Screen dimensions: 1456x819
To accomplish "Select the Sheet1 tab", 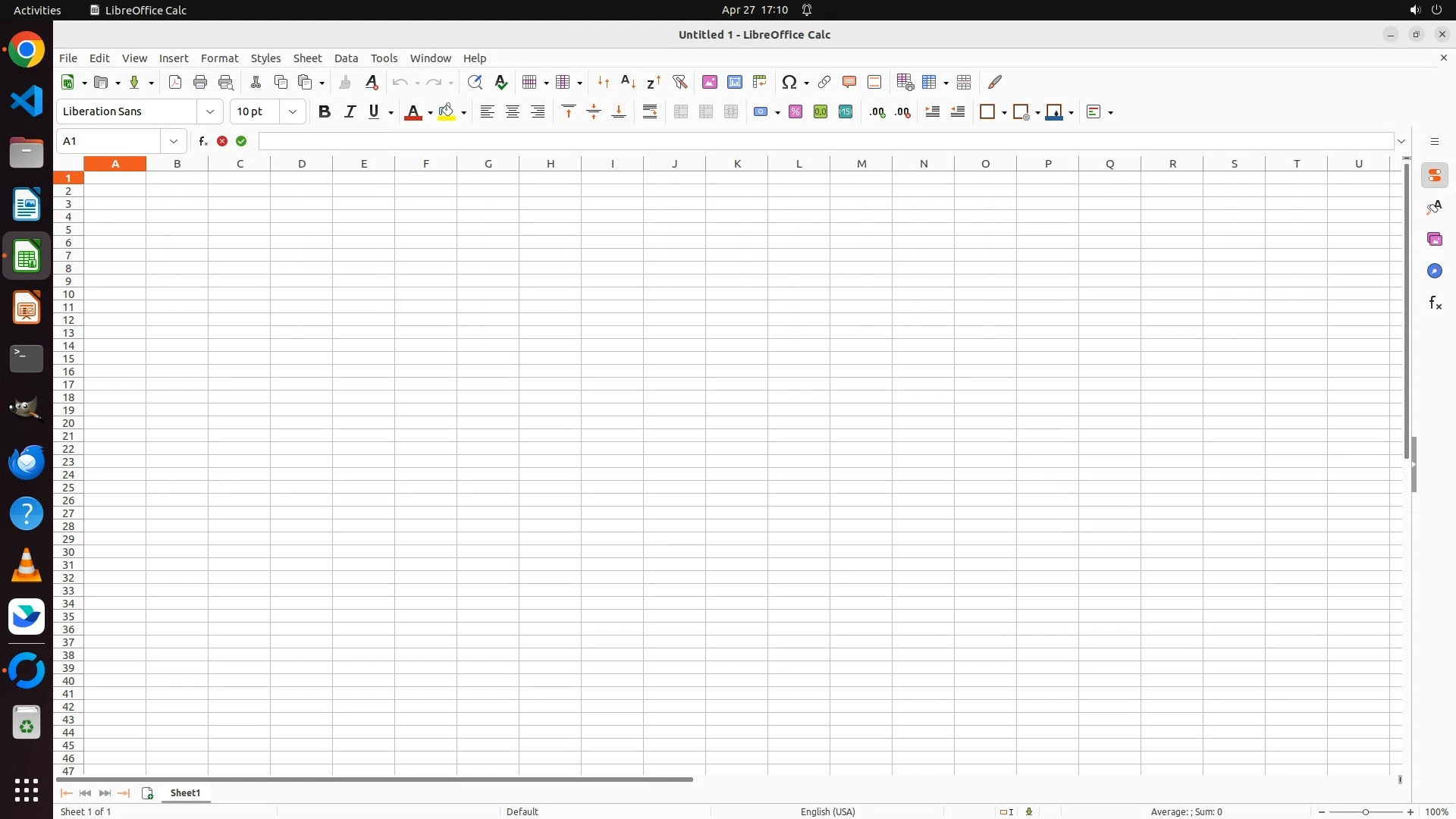I will [x=185, y=792].
